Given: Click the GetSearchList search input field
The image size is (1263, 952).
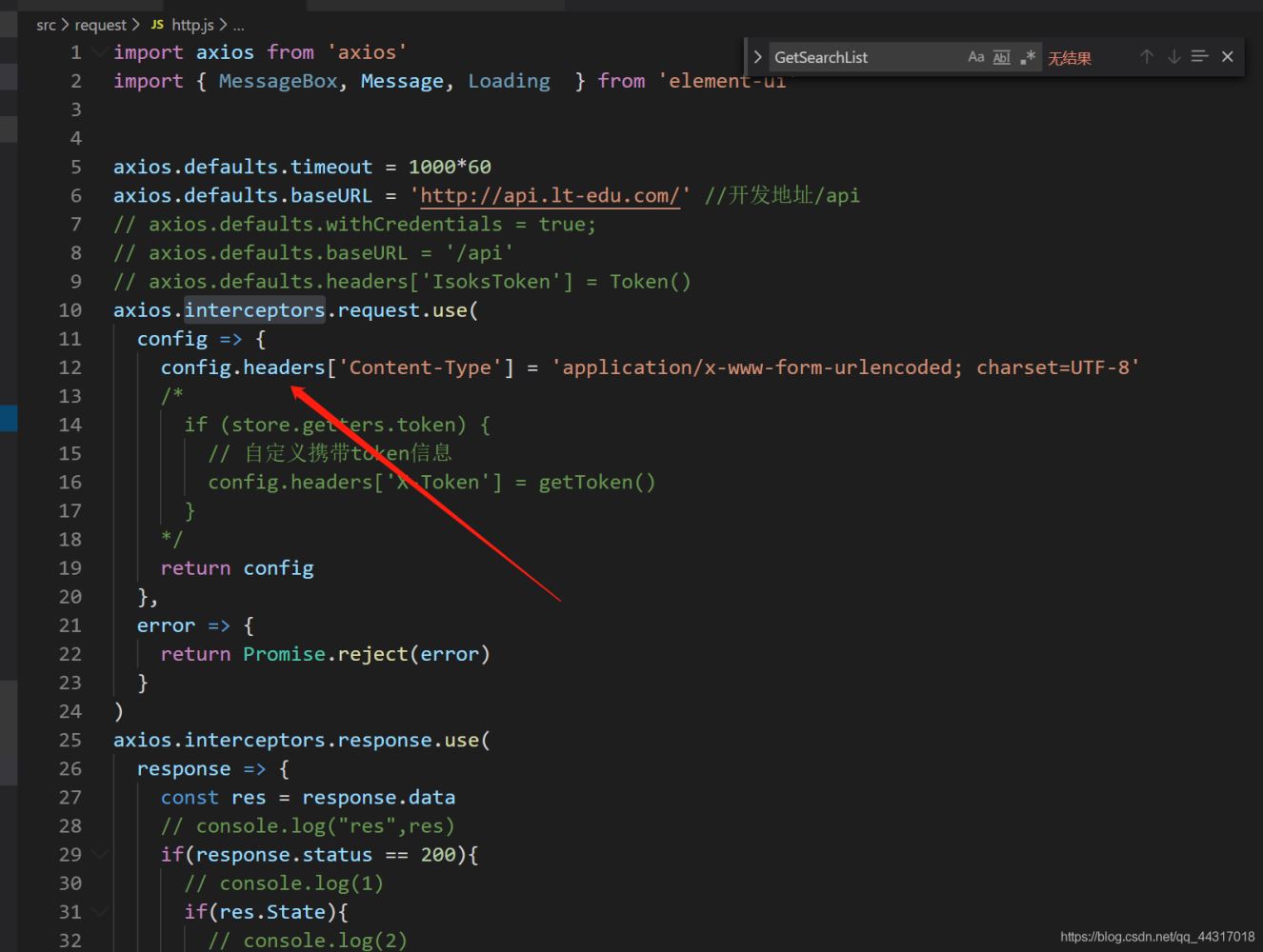Looking at the screenshot, I should click(862, 57).
